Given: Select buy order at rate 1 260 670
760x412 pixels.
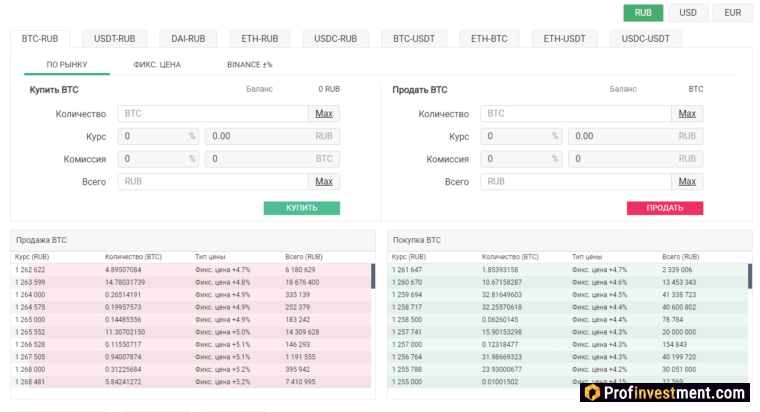Looking at the screenshot, I should 568,283.
